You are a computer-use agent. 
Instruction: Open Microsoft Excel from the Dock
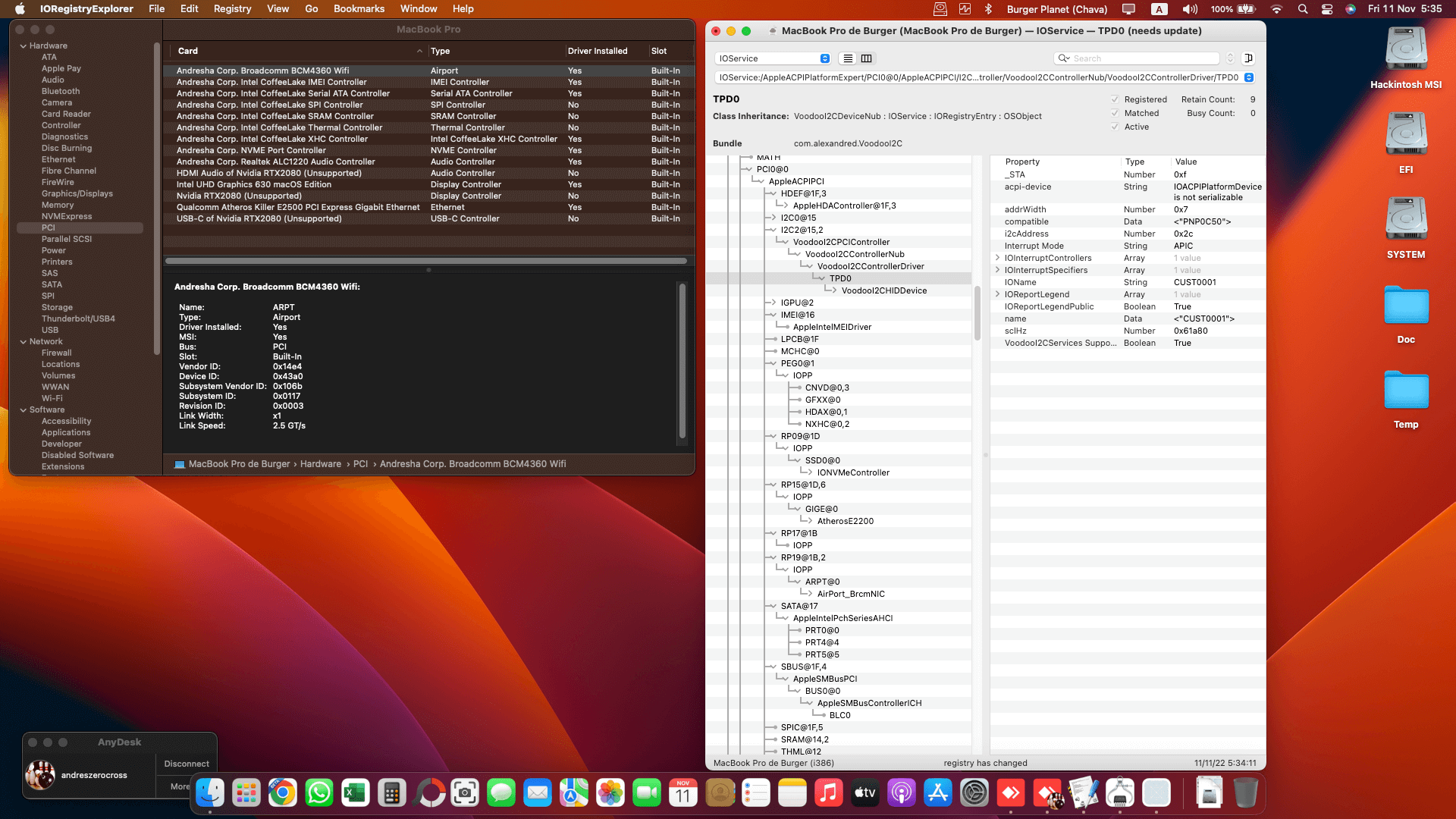click(356, 793)
